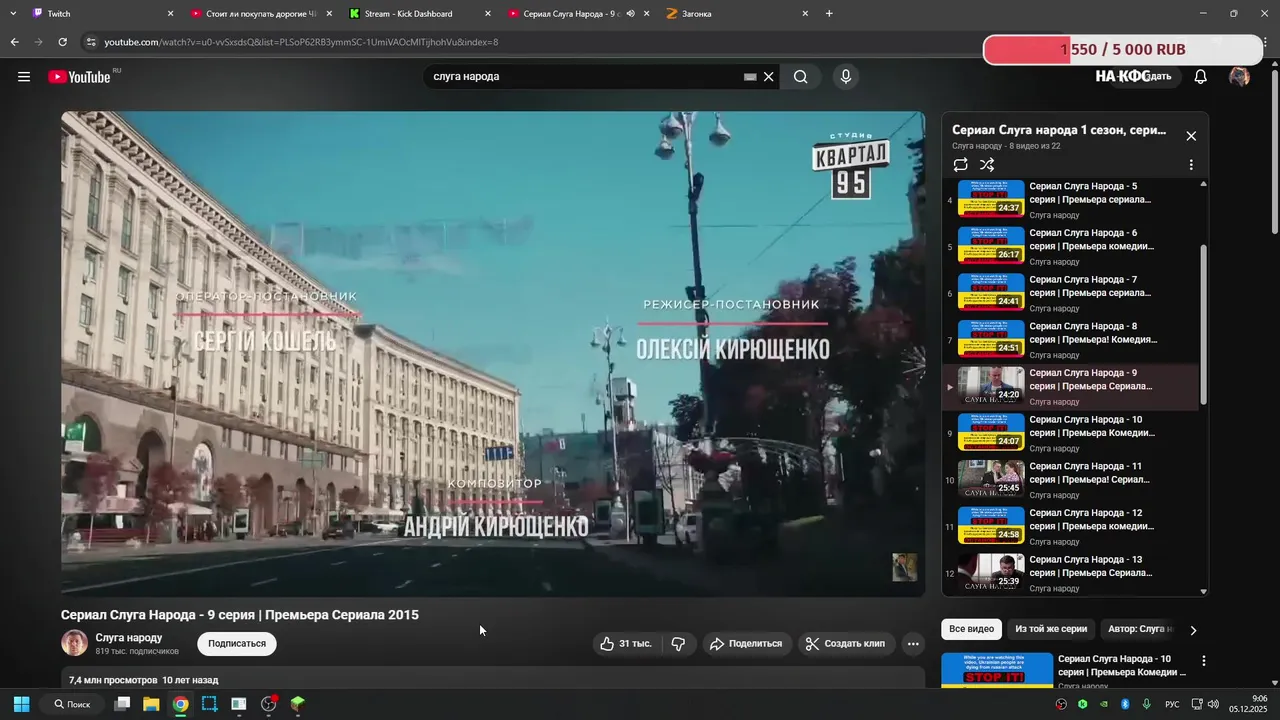This screenshot has width=1280, height=720.
Task: Reload the current page
Action: pos(62,42)
